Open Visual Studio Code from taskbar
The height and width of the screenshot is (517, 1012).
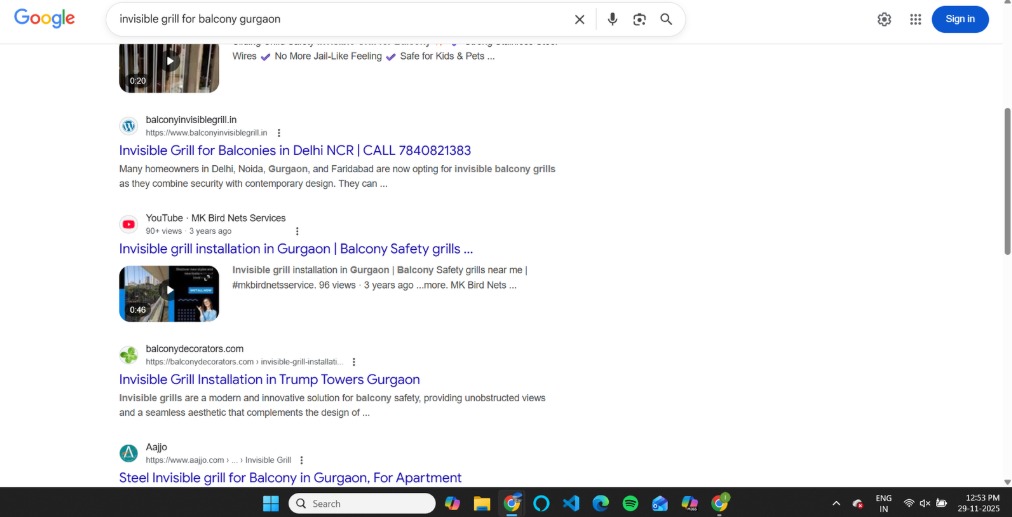(x=571, y=503)
